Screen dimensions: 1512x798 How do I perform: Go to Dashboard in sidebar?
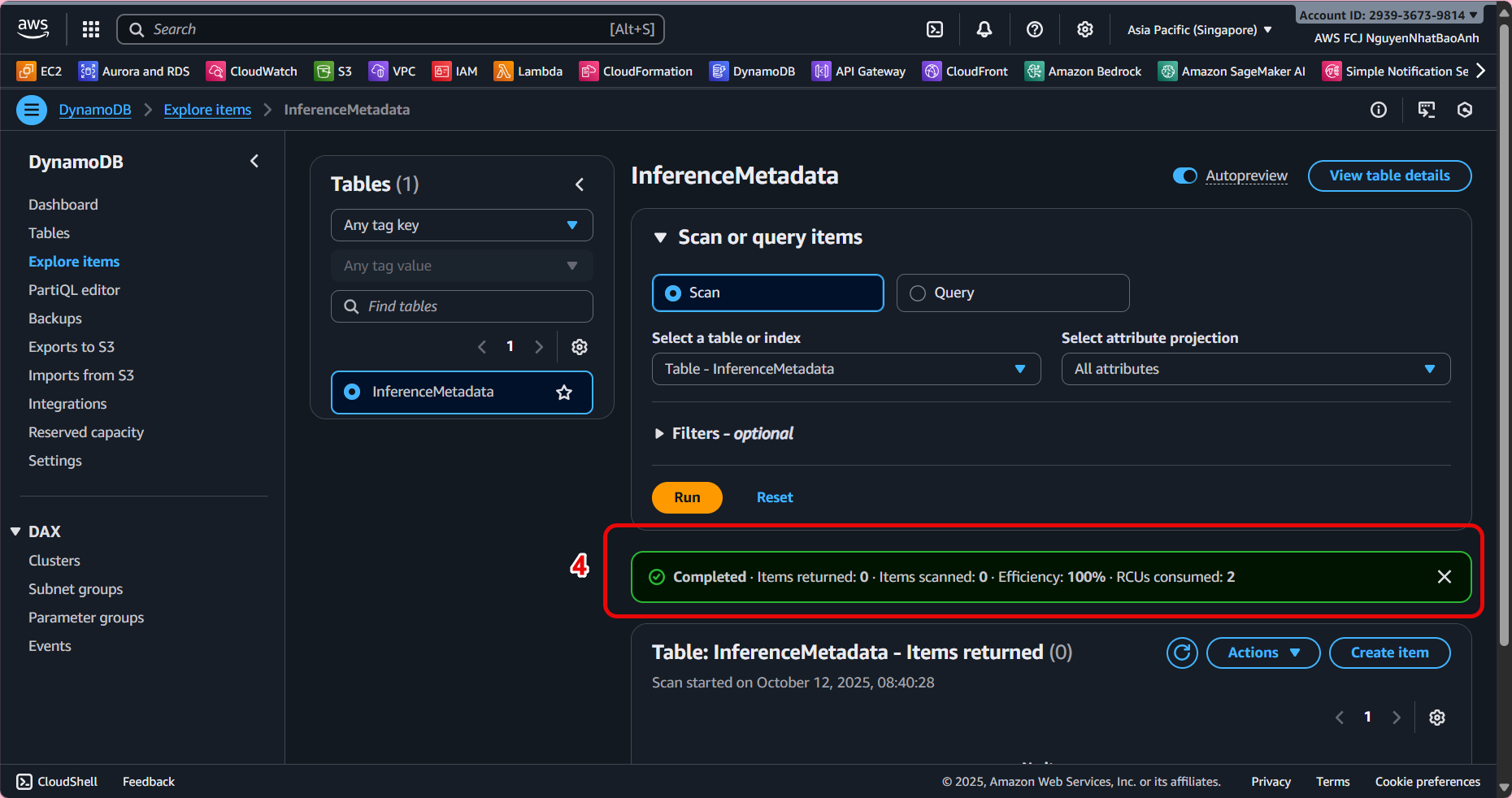pyautogui.click(x=63, y=205)
